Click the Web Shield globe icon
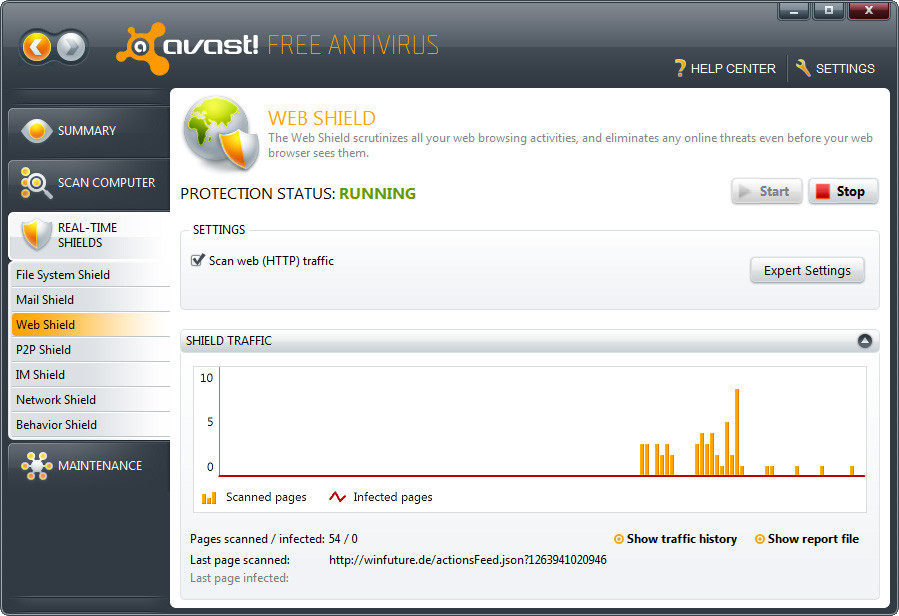The height and width of the screenshot is (616, 899). (x=221, y=133)
